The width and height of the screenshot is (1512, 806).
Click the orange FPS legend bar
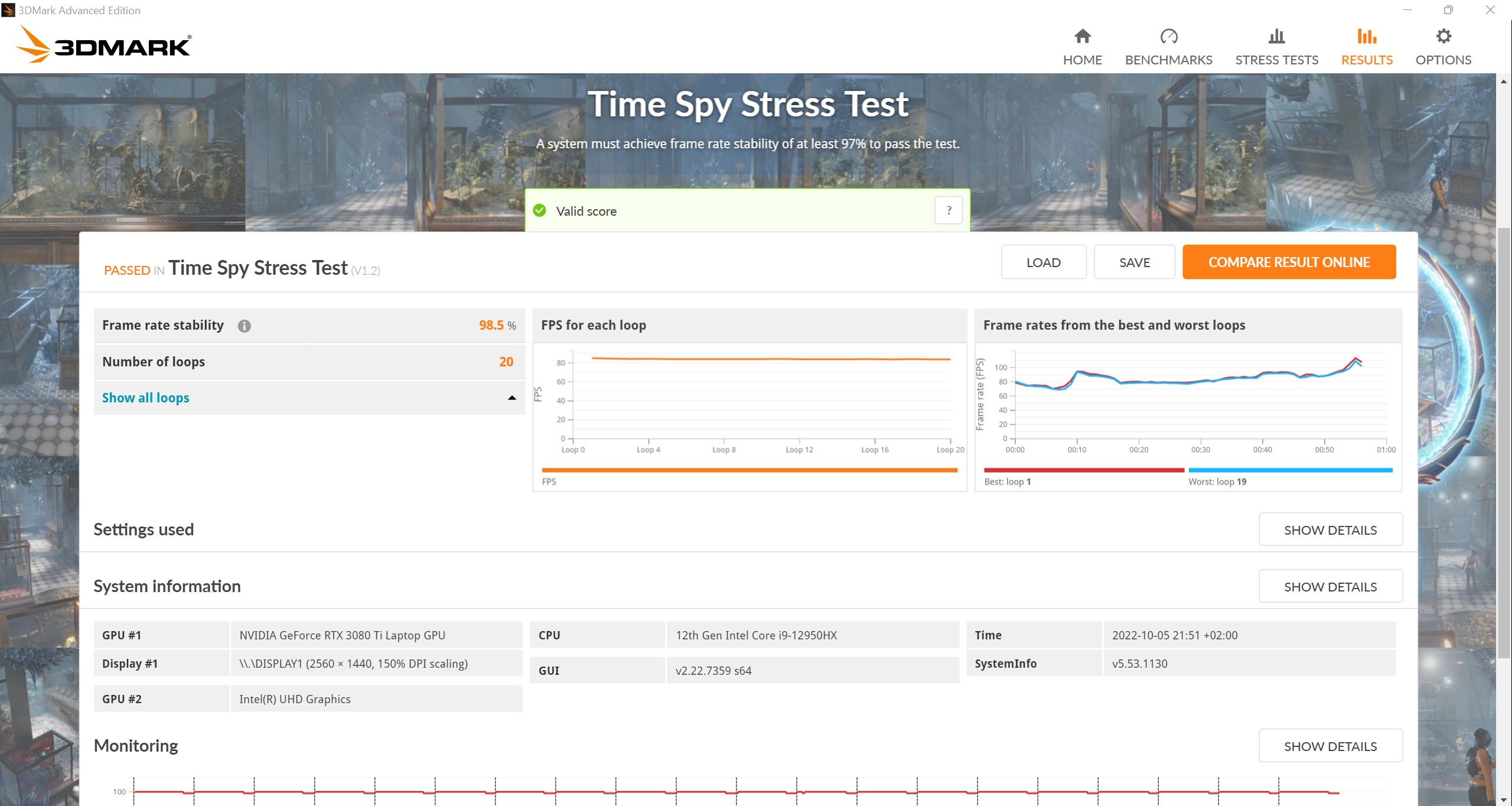pos(750,470)
